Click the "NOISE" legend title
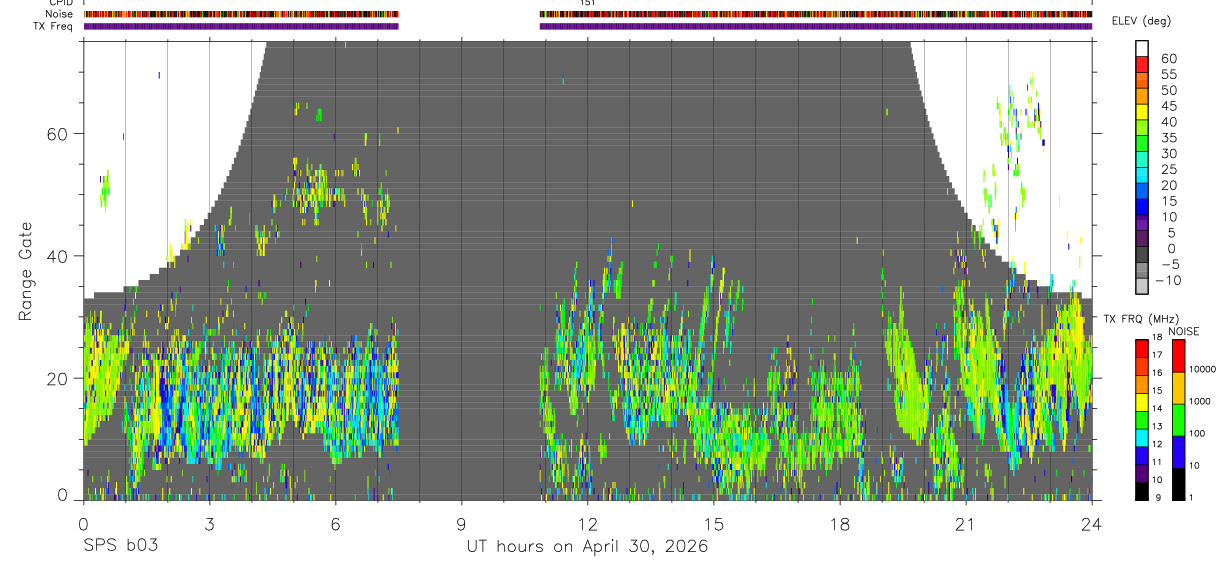 pyautogui.click(x=1183, y=331)
